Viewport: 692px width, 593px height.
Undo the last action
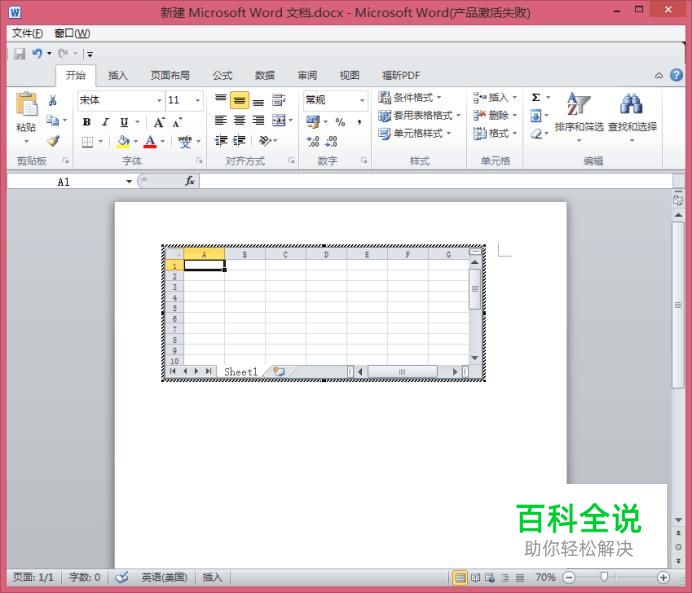(37, 54)
